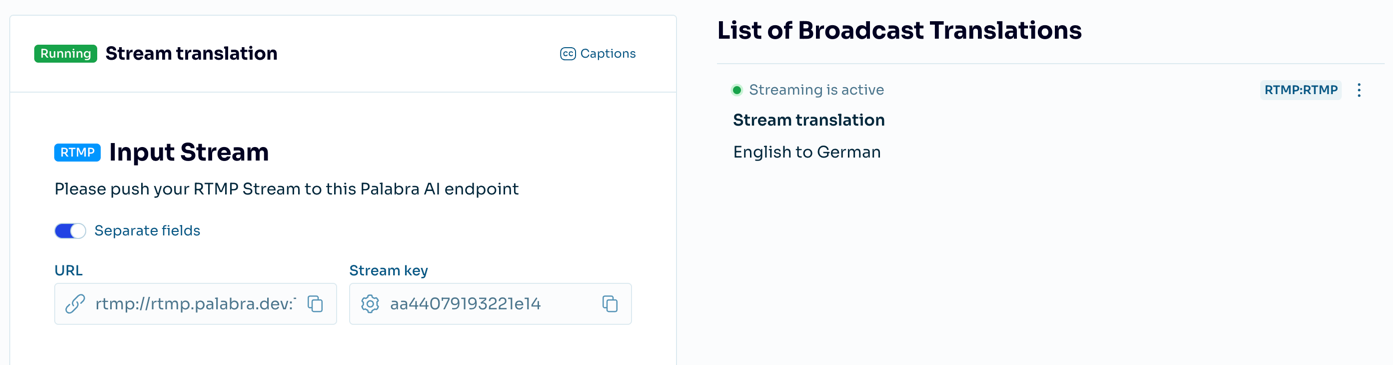1393x365 pixels.
Task: Click the chain link icon in URL field
Action: (x=75, y=304)
